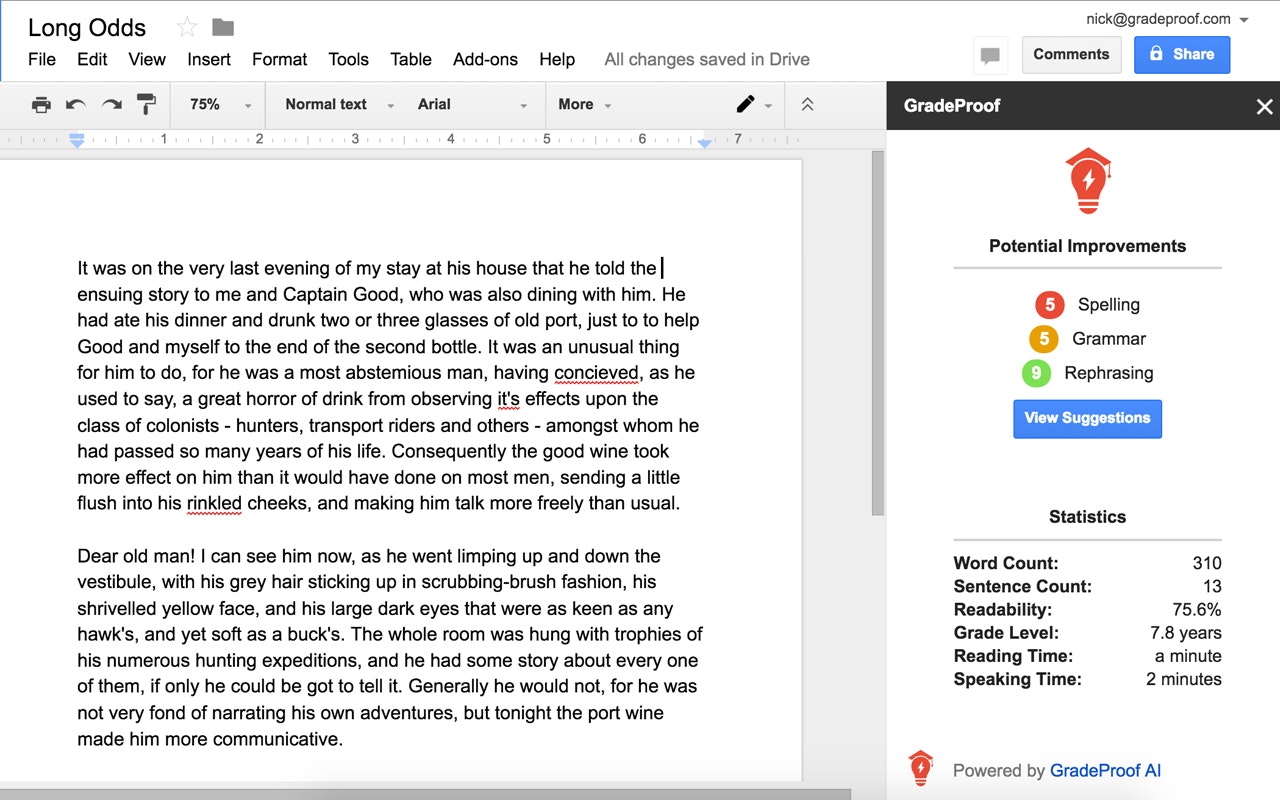
Task: Click the green Rephrasing count badge
Action: 1036,373
